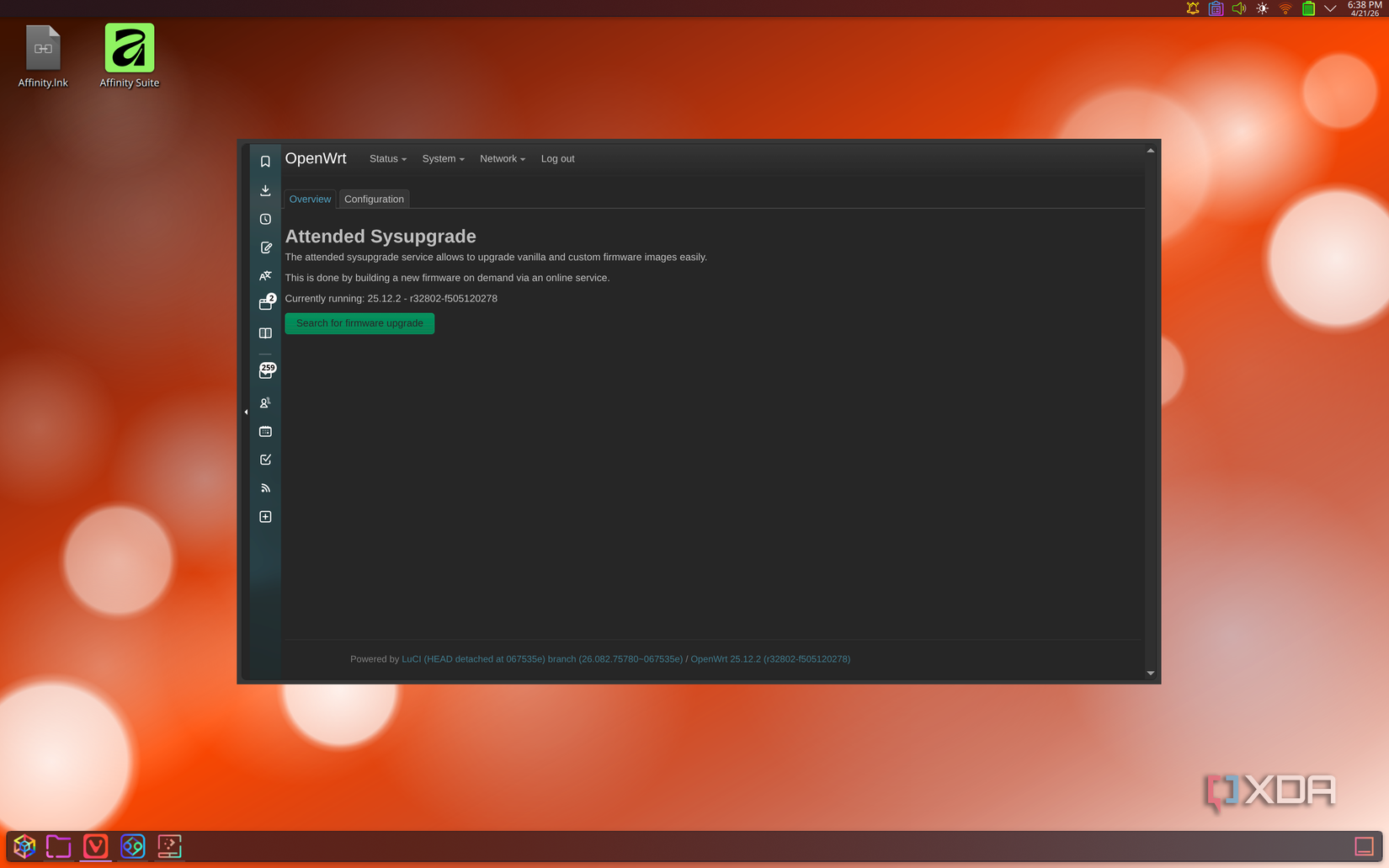This screenshot has height=868, width=1389.
Task: Open the Wi-Fi network tray icon
Action: point(1285,8)
